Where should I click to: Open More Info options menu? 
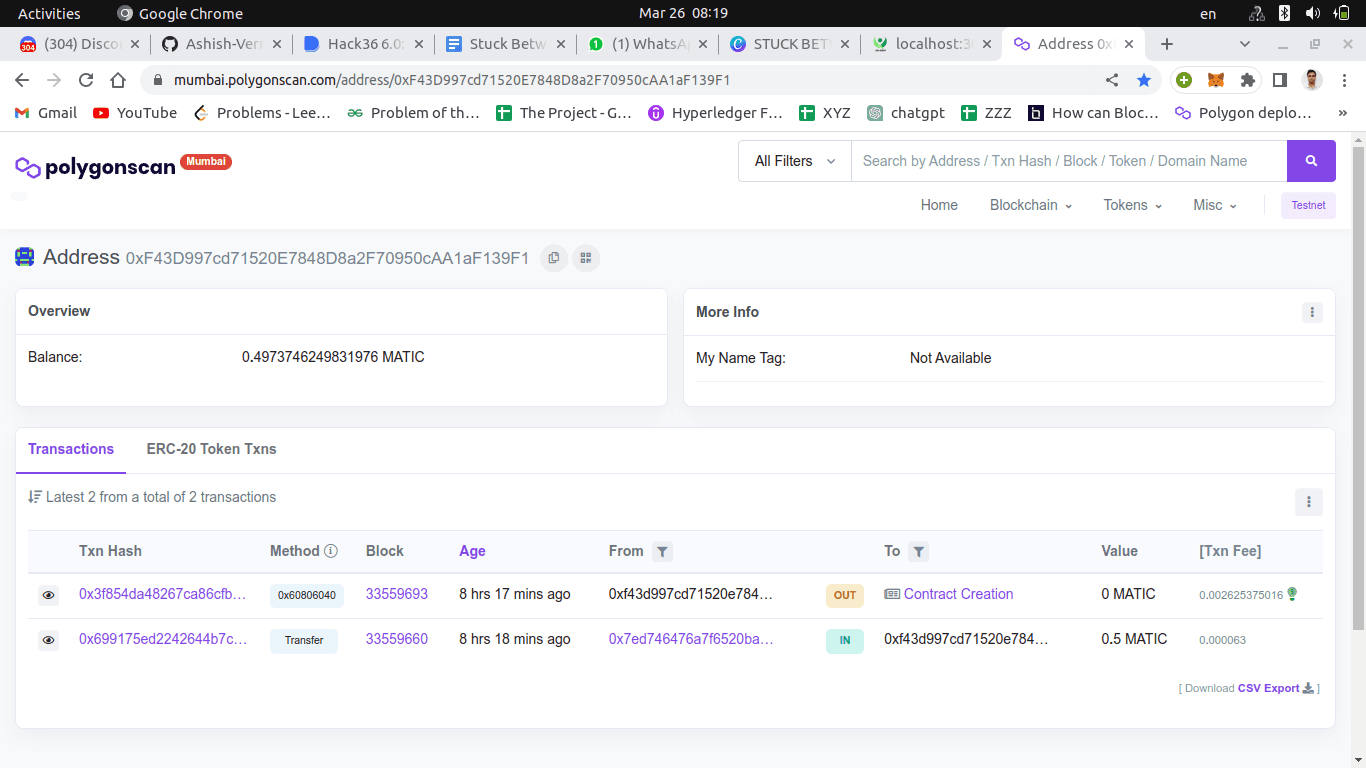click(x=1312, y=312)
